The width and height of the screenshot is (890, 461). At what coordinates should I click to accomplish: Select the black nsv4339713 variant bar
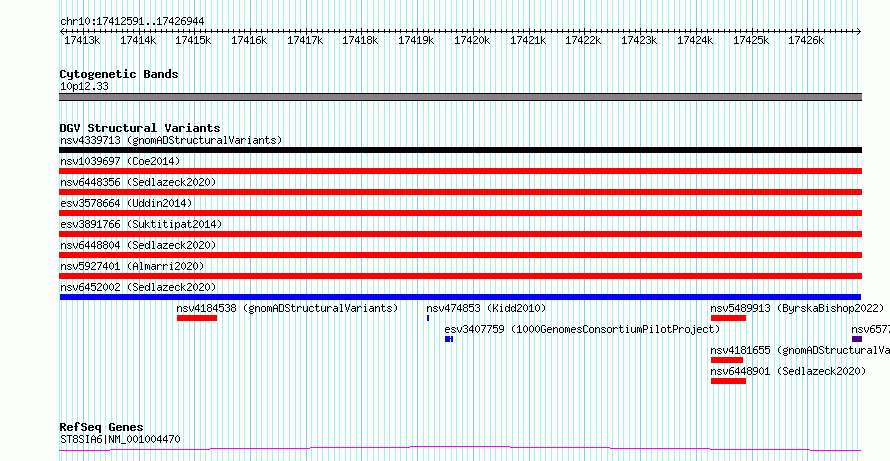tap(460, 150)
